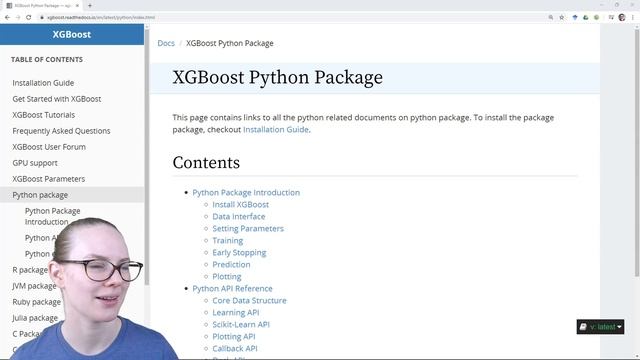The height and width of the screenshot is (360, 640).
Task: Click the green cloud extension icon
Action: pos(586,18)
